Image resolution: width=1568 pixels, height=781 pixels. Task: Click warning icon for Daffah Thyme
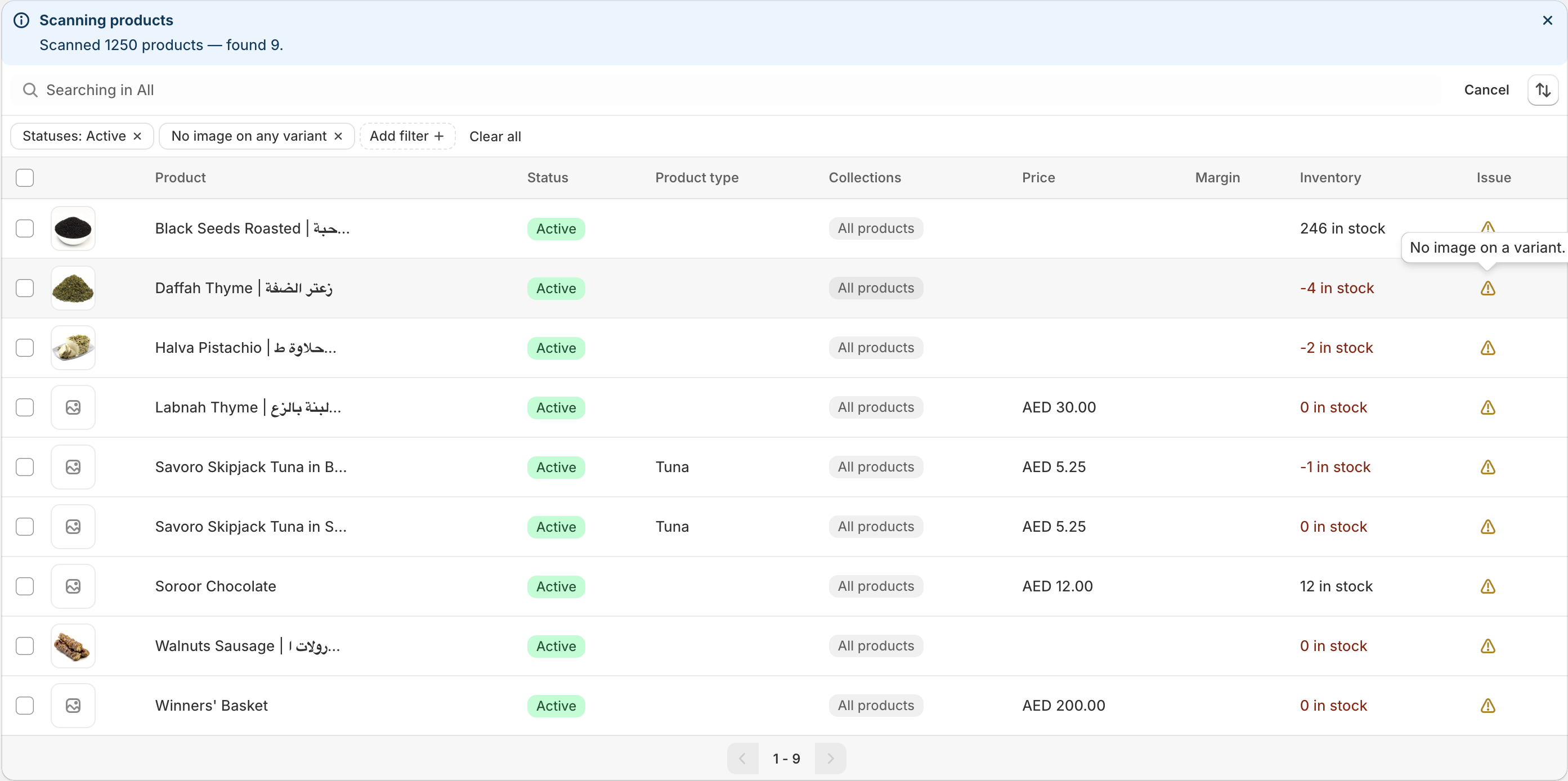(1487, 288)
